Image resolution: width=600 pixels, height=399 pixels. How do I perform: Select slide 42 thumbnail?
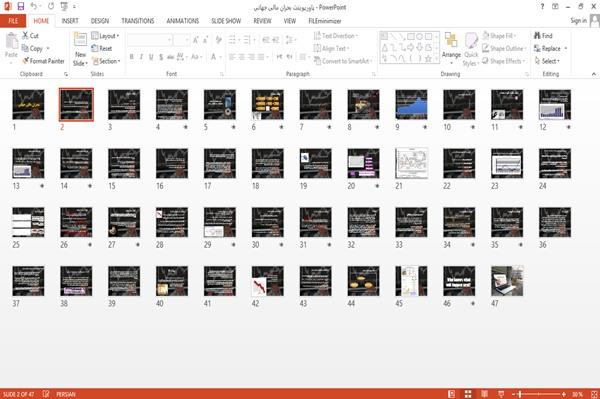coord(268,281)
